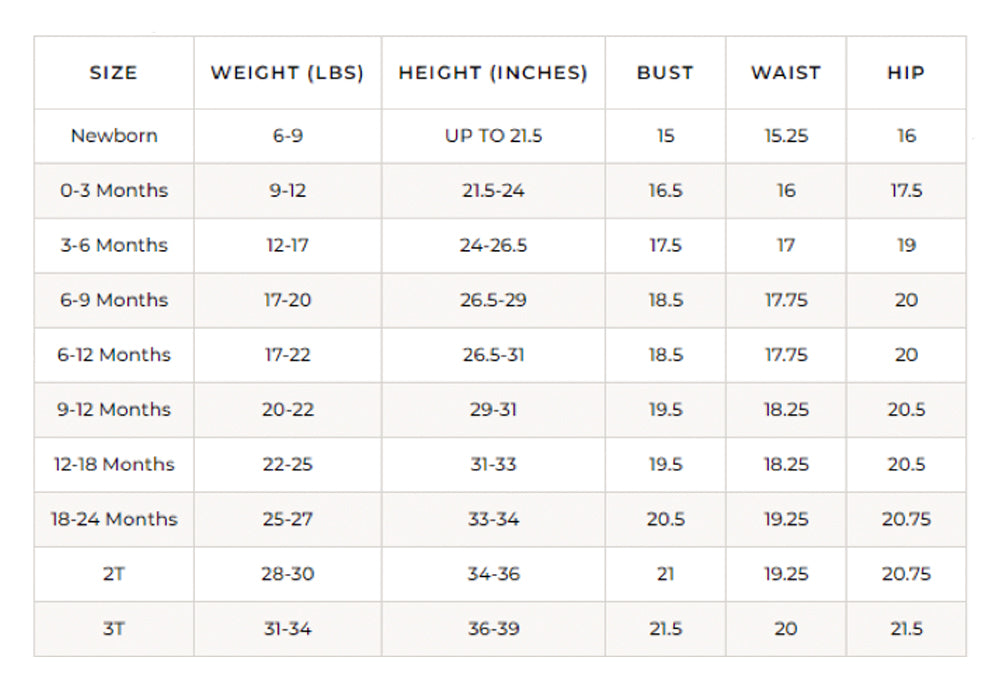Select the 18-24 Months size cell
Screen dimensions: 1000x695
click(x=114, y=519)
